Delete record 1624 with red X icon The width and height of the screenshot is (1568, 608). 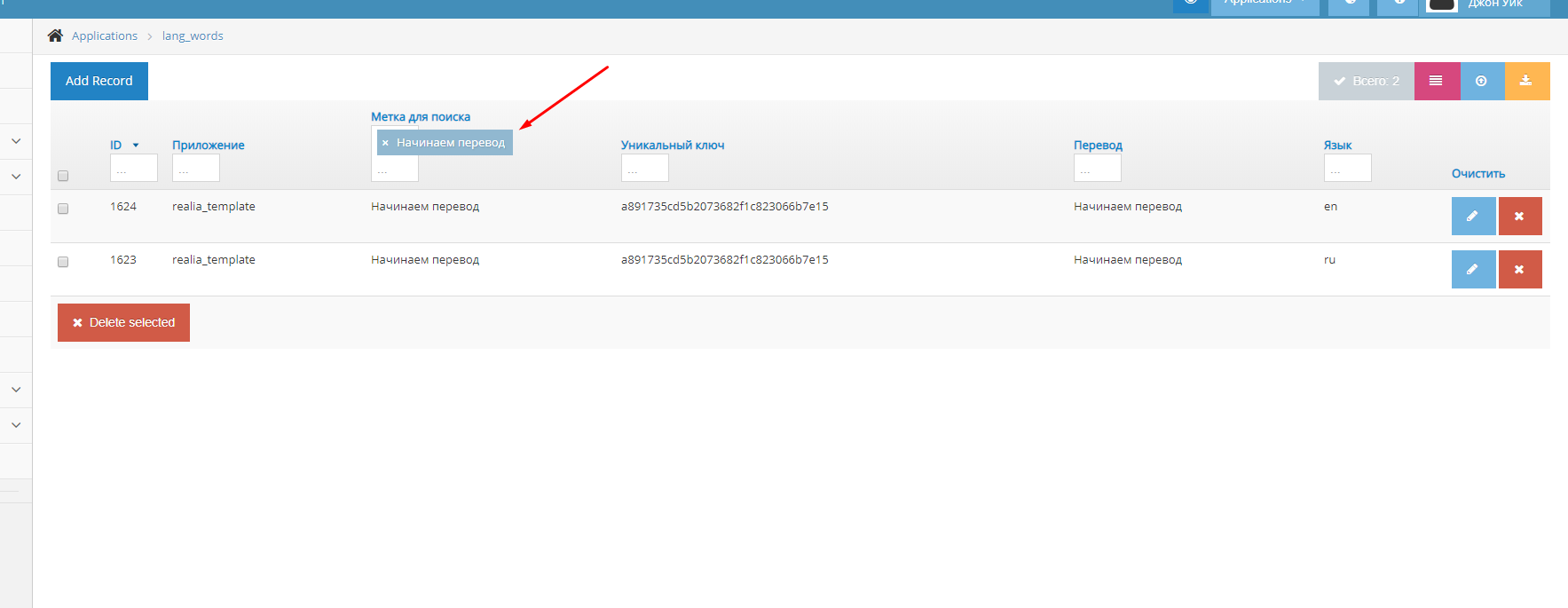[x=1519, y=217]
